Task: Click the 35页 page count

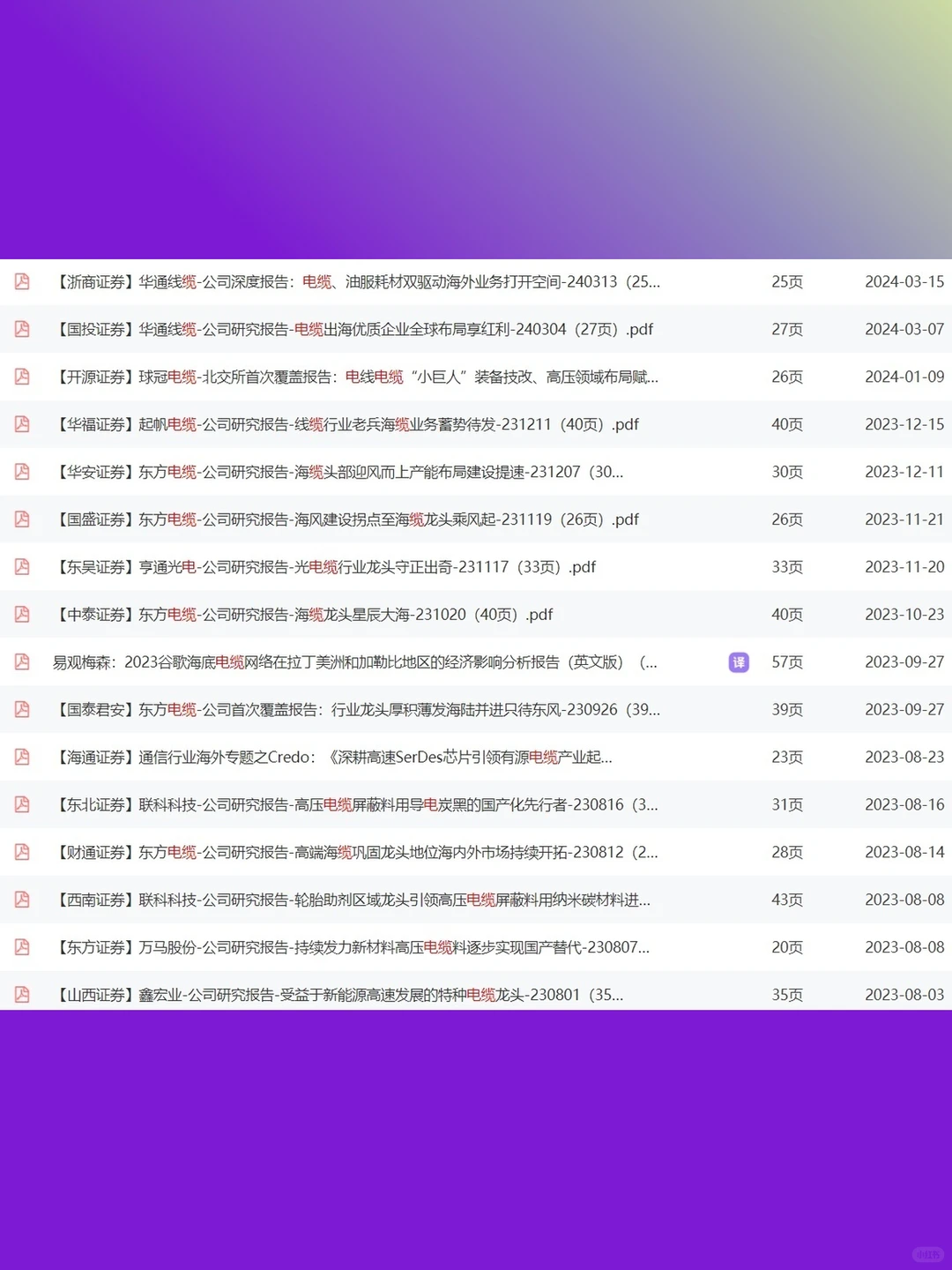Action: (787, 996)
